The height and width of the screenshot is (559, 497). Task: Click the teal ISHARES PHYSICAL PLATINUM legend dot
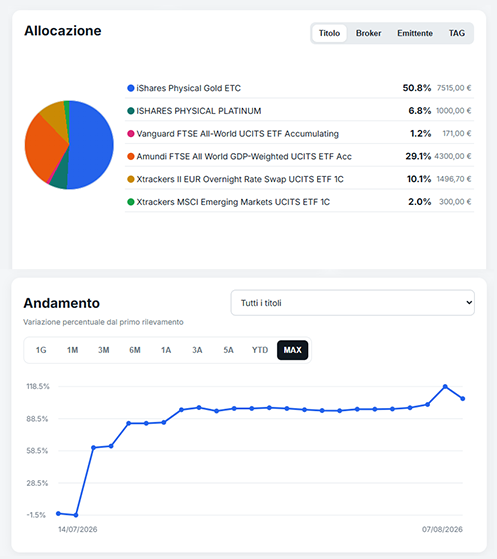131,111
